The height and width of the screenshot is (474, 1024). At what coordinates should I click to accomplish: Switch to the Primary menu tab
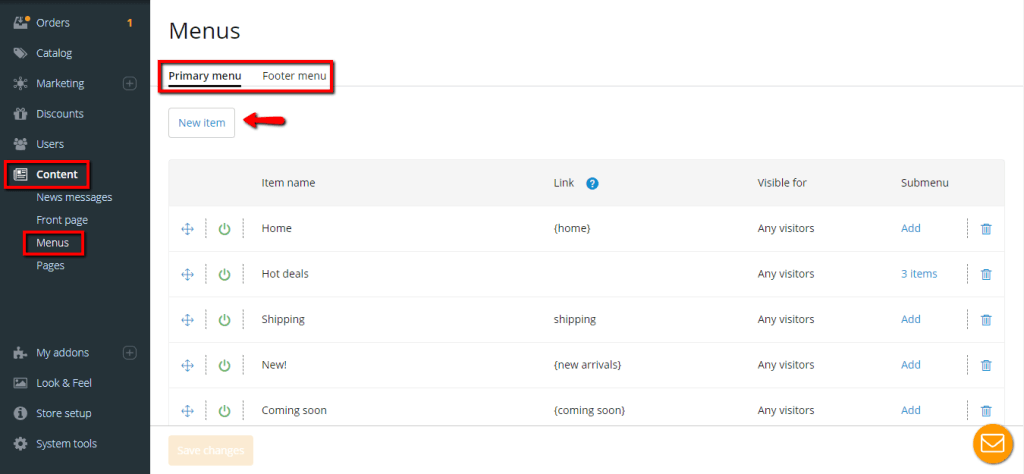coord(205,76)
